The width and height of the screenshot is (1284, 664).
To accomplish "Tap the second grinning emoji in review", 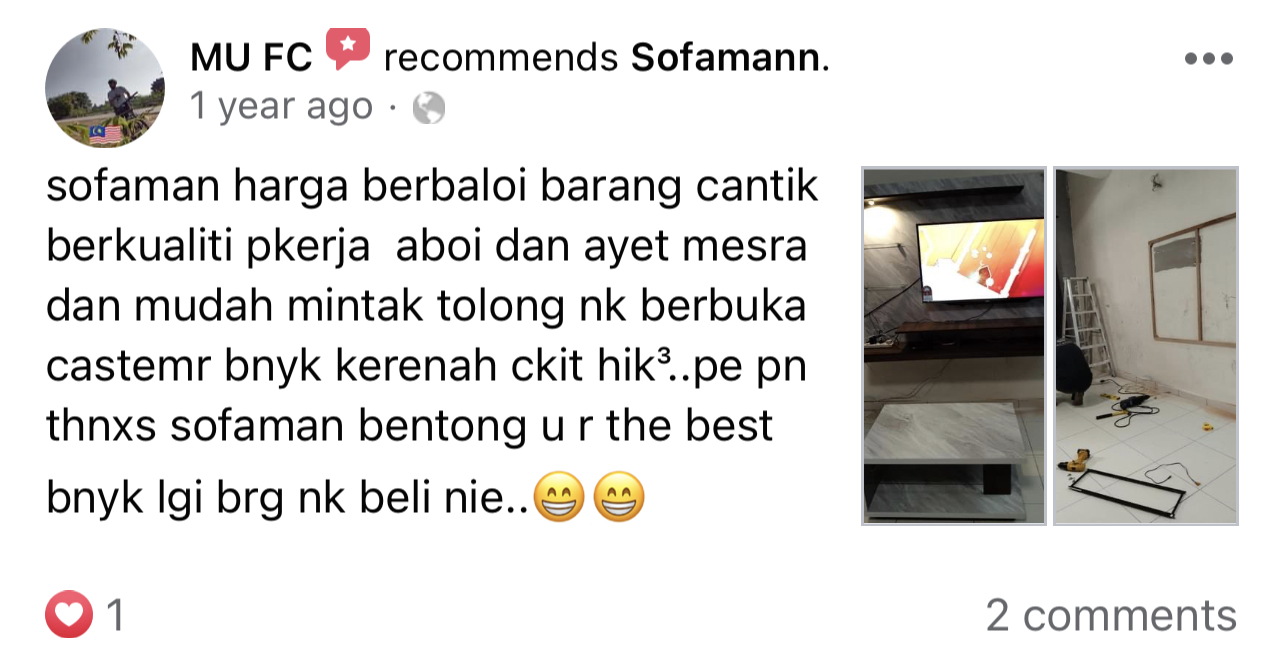I will [x=619, y=498].
